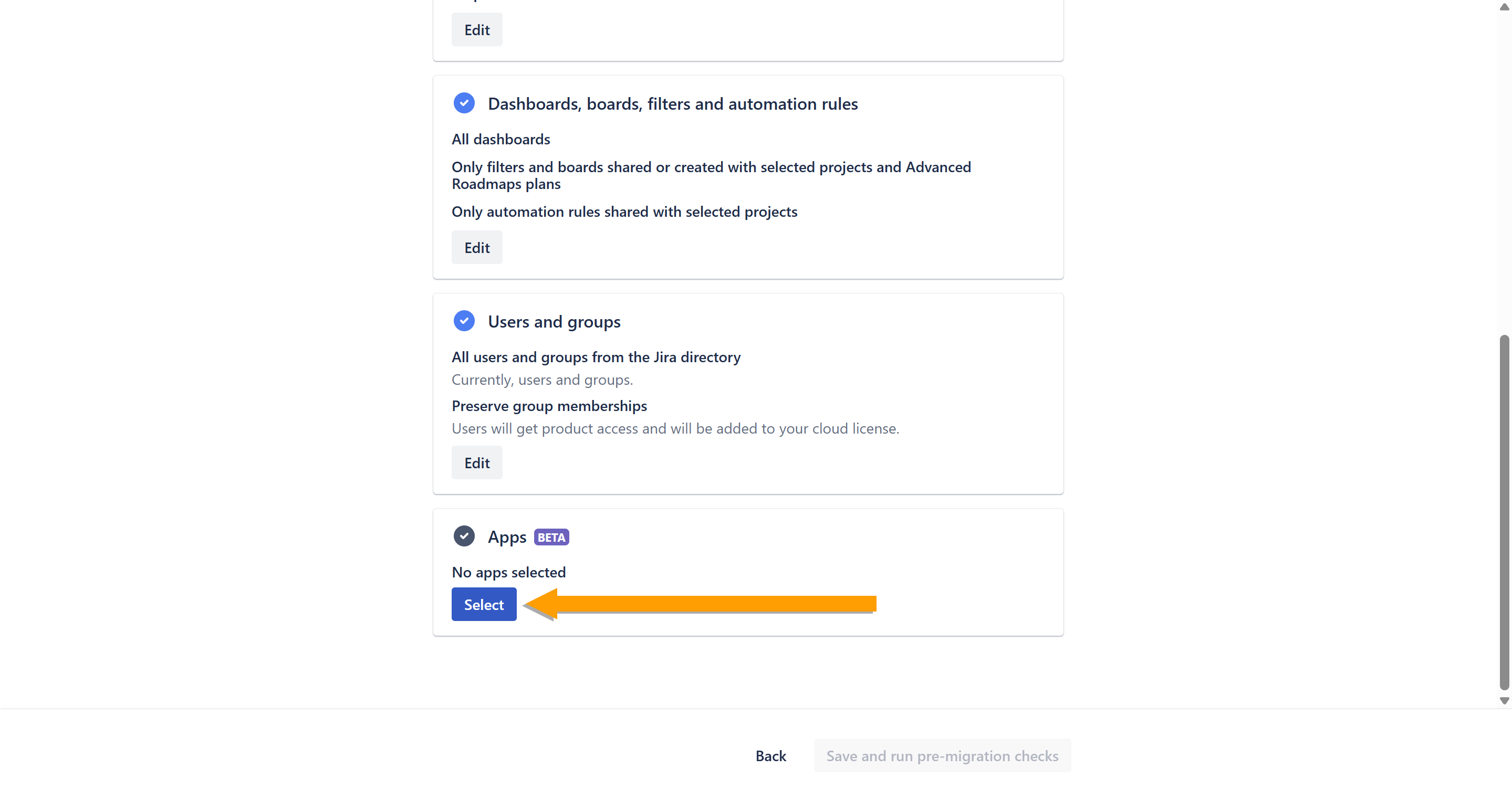Click the topmost Edit button
Image resolution: width=1512 pixels, height=800 pixels.
[x=477, y=30]
